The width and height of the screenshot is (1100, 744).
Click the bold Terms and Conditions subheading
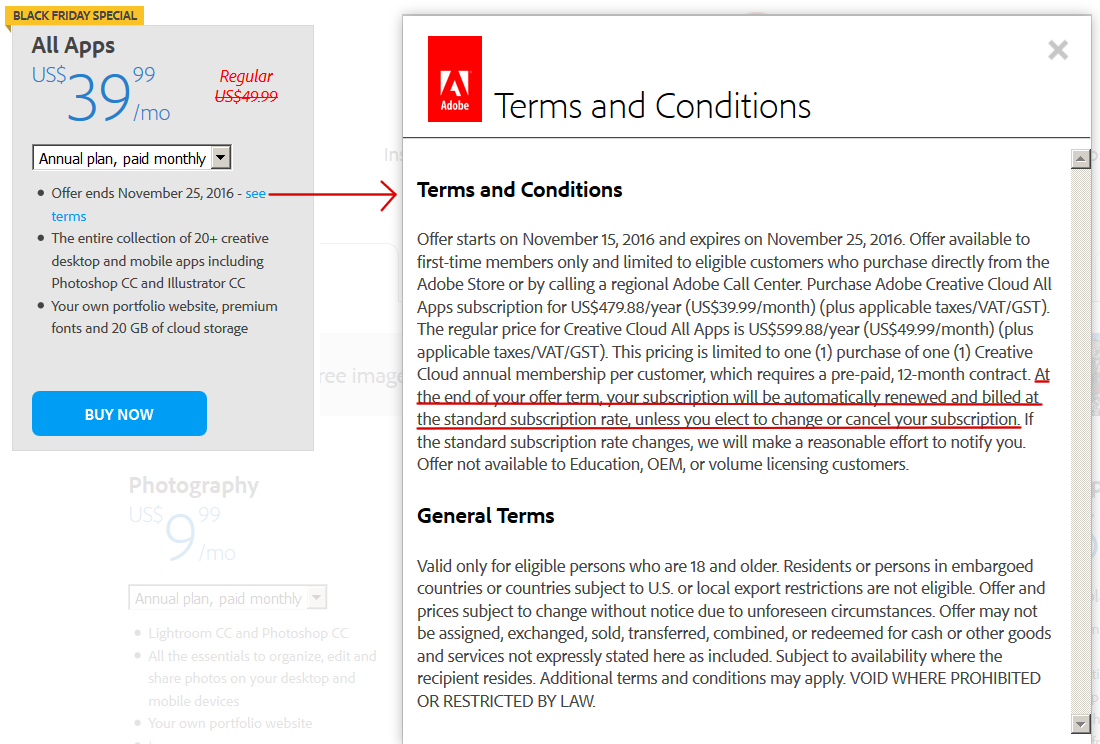pos(520,190)
